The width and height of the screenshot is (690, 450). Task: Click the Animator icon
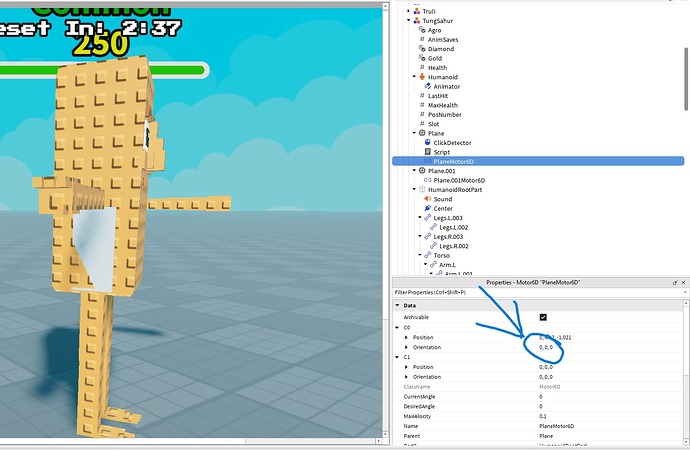click(x=428, y=86)
